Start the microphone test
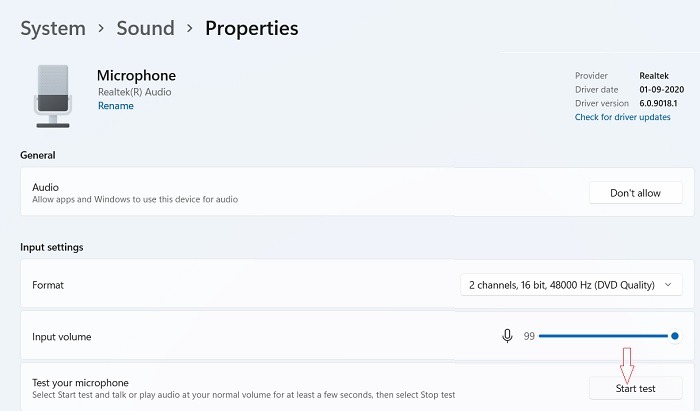 [636, 388]
